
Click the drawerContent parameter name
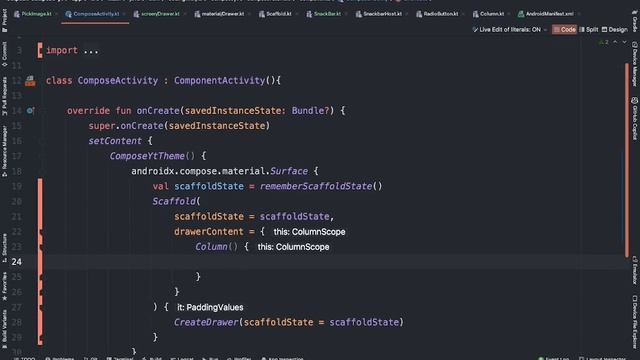[209, 232]
